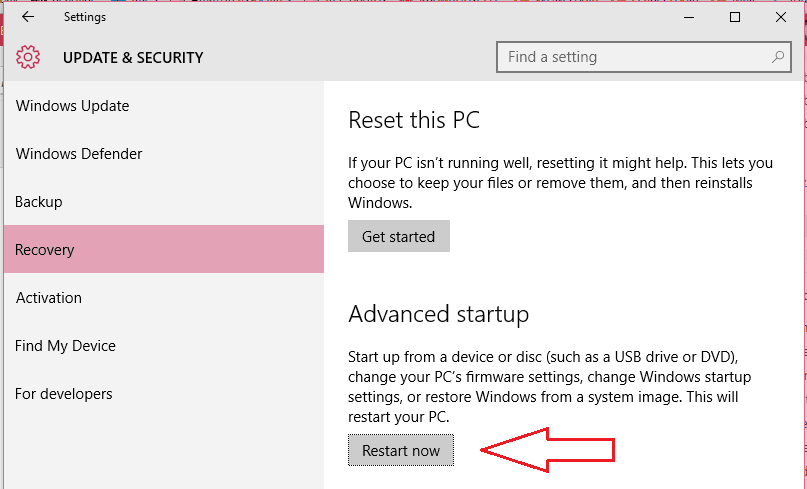Image resolution: width=807 pixels, height=489 pixels.
Task: Maximize the Settings window
Action: pos(735,17)
